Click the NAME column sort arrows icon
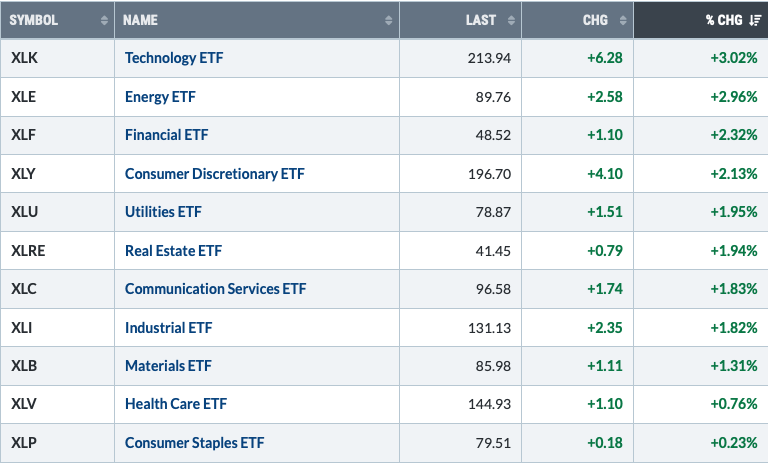The image size is (768, 464). click(388, 20)
